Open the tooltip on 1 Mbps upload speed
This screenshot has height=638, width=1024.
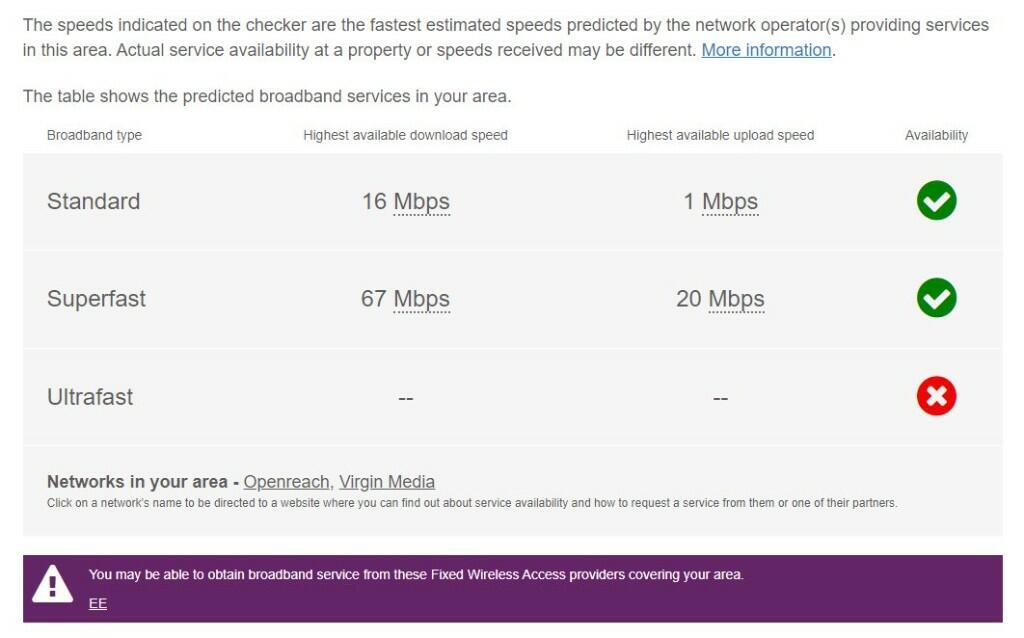[x=732, y=201]
